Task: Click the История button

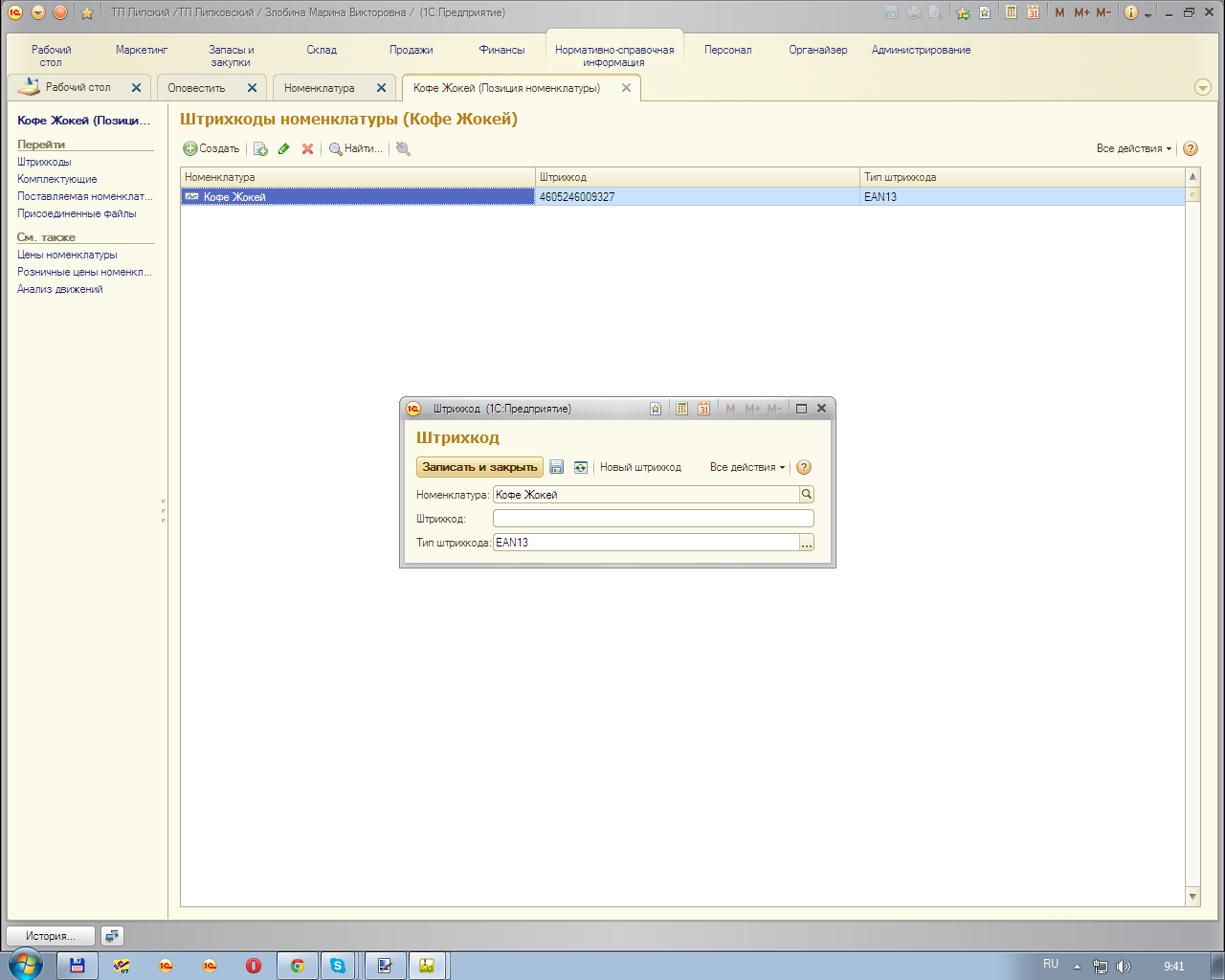Action: [51, 936]
